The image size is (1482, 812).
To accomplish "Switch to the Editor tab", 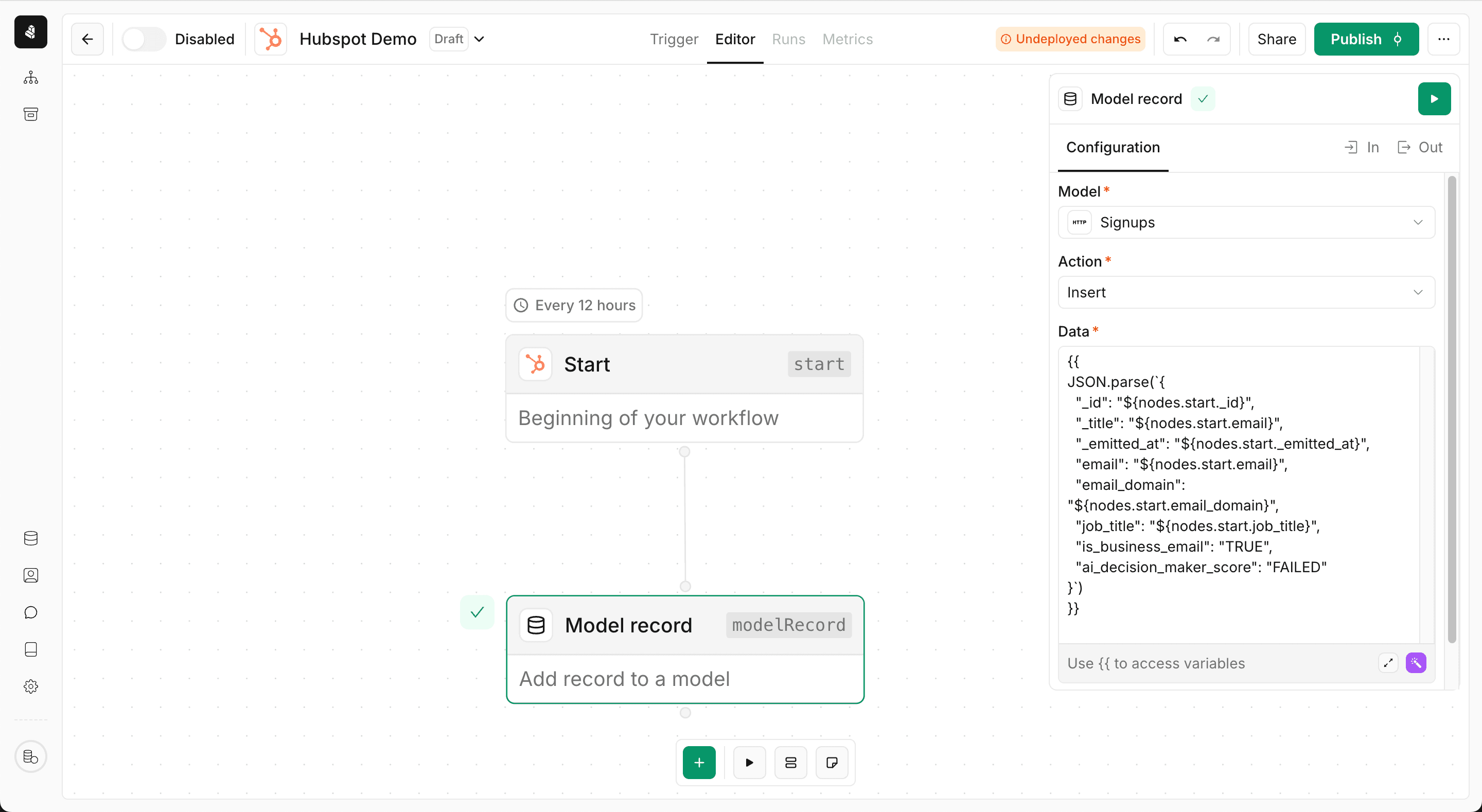I will tap(735, 39).
